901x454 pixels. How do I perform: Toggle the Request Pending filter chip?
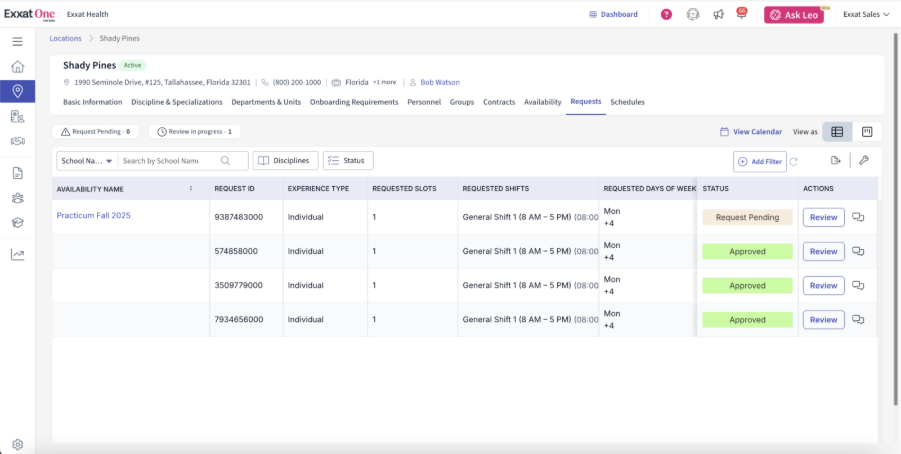(x=97, y=131)
